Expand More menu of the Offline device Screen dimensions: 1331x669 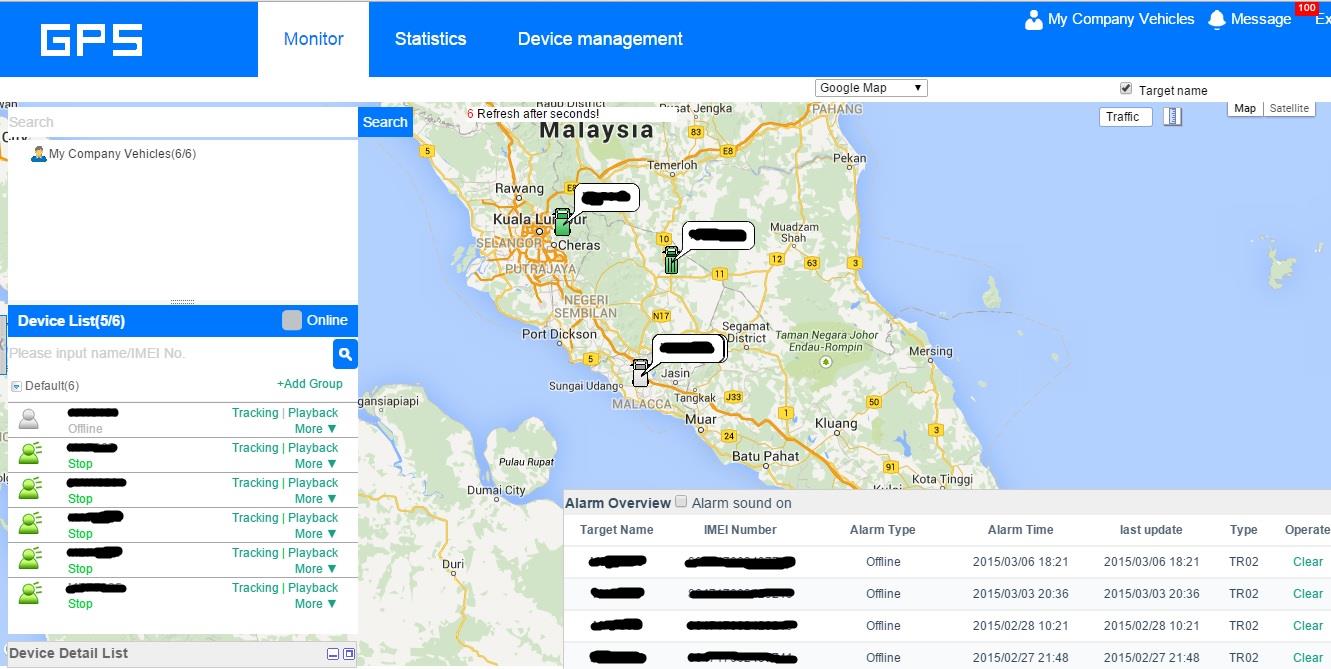coord(316,429)
